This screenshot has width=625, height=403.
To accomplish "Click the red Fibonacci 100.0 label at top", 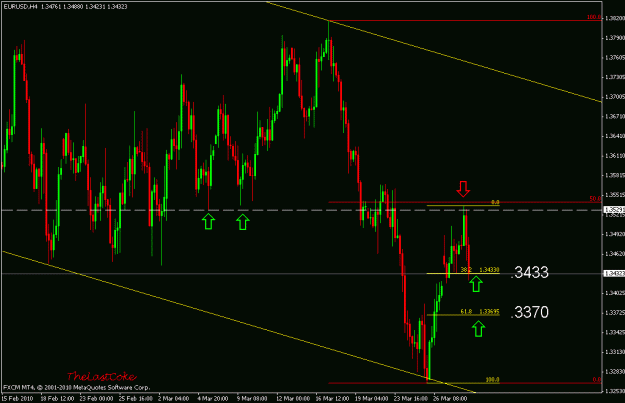I will (x=594, y=17).
